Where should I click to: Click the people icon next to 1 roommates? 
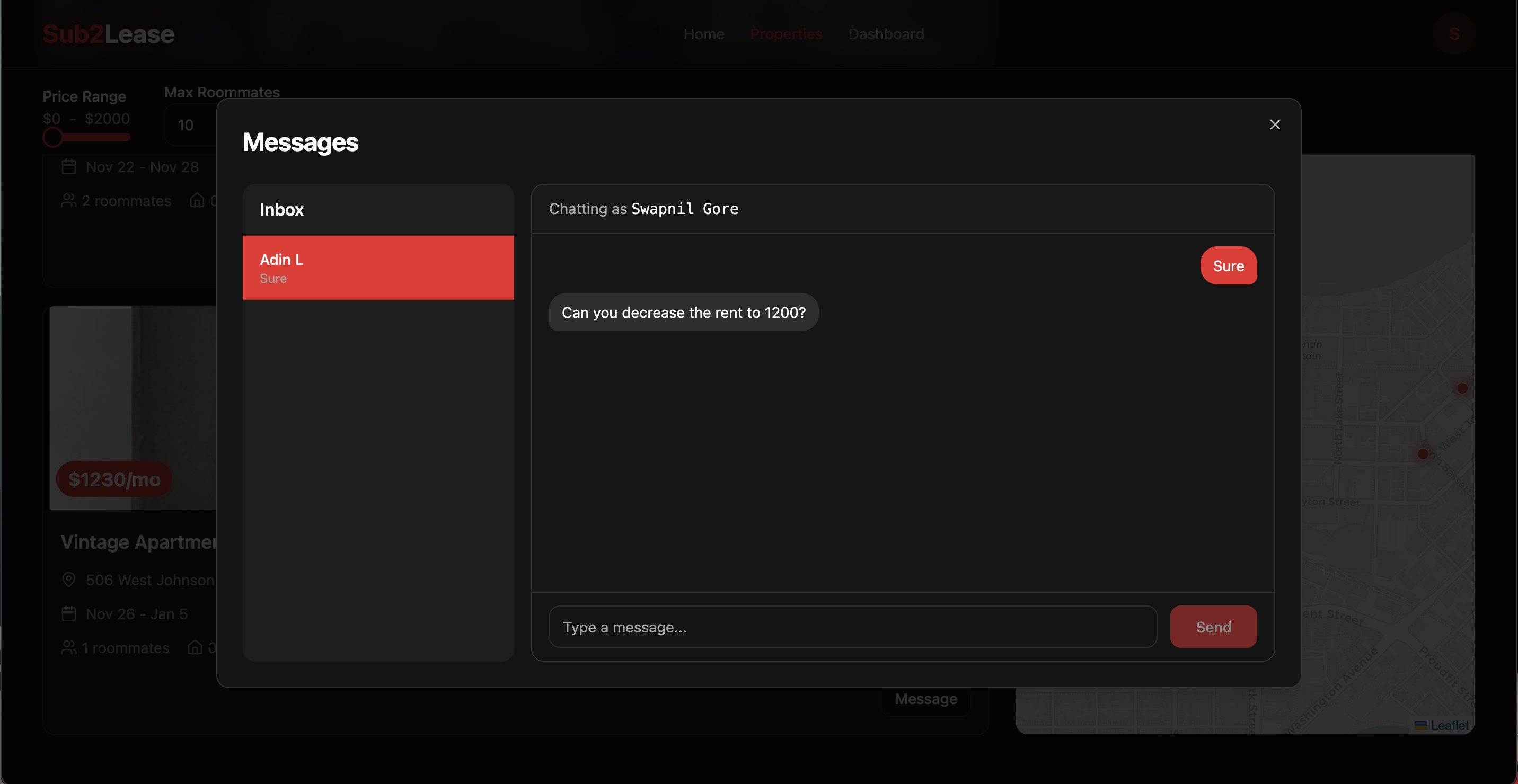[x=69, y=648]
